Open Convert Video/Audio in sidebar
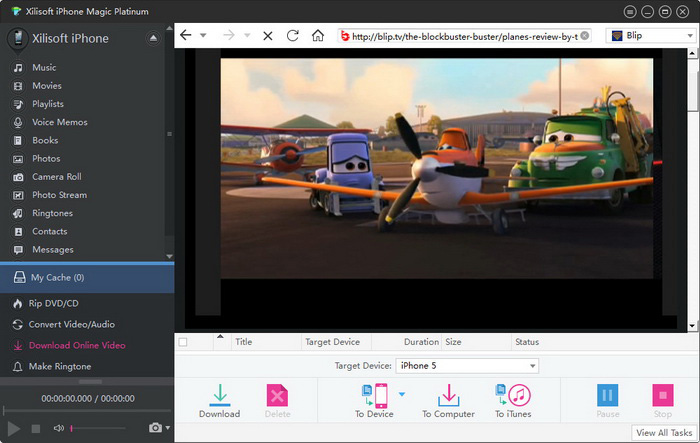 72,324
